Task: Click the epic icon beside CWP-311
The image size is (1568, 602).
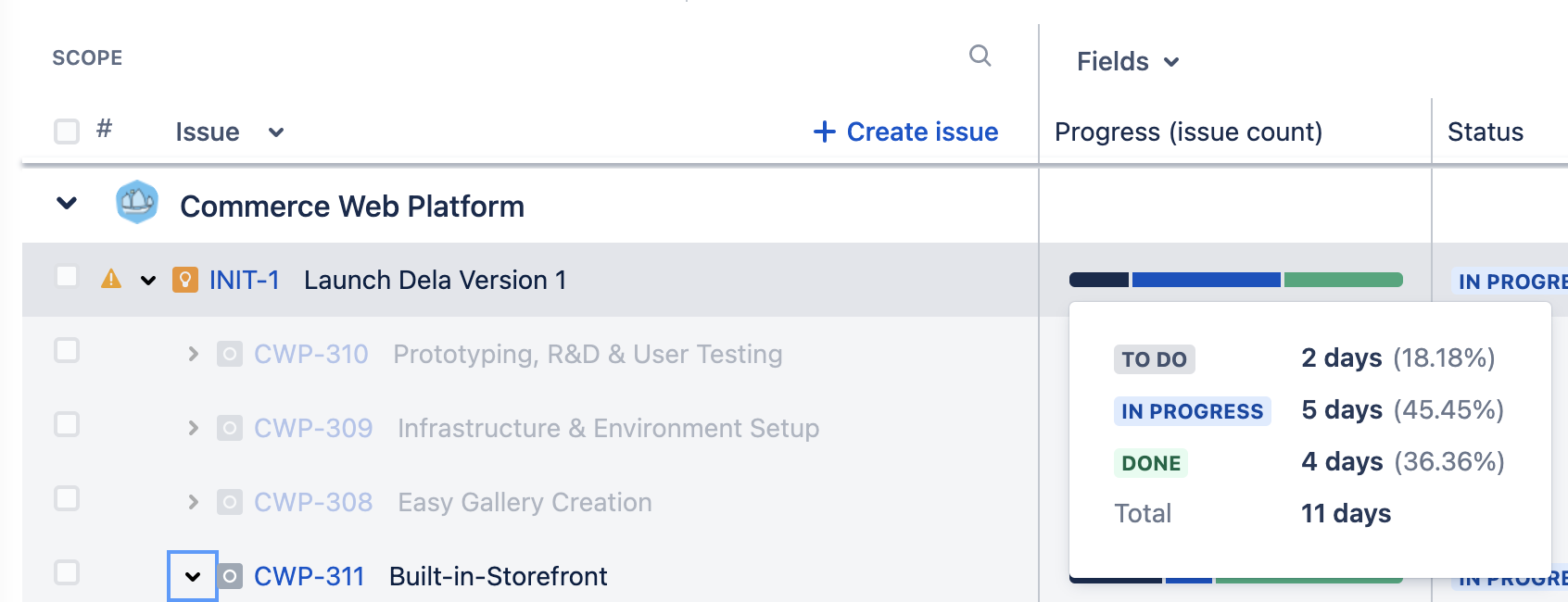Action: tap(230, 576)
